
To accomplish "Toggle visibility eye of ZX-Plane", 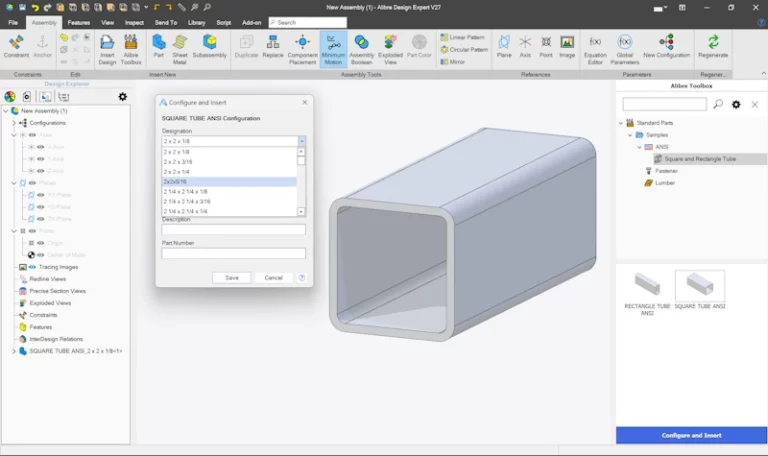I will (x=41, y=219).
